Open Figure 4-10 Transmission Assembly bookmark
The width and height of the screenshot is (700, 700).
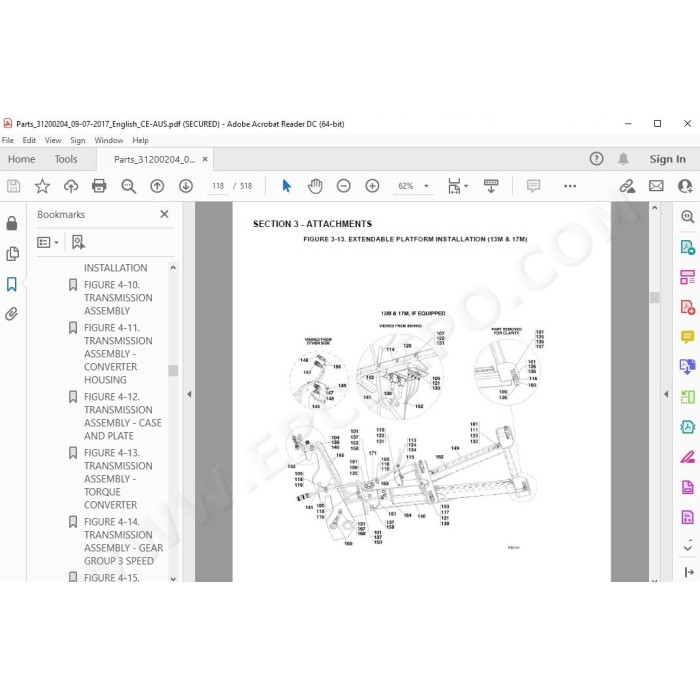(x=118, y=298)
